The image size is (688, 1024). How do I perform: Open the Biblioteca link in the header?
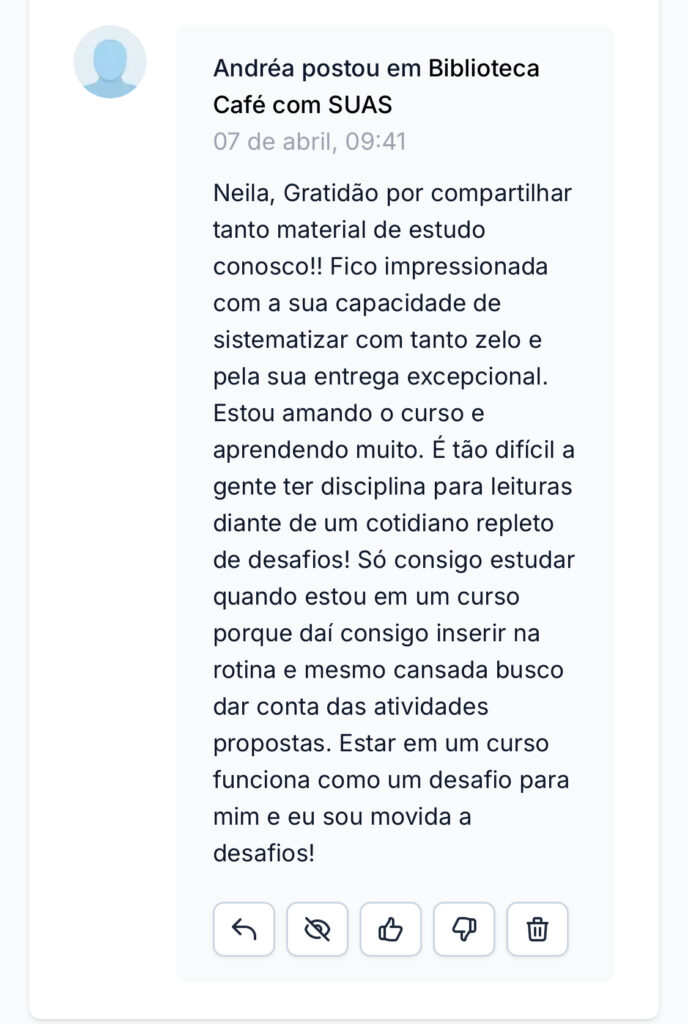(x=484, y=68)
